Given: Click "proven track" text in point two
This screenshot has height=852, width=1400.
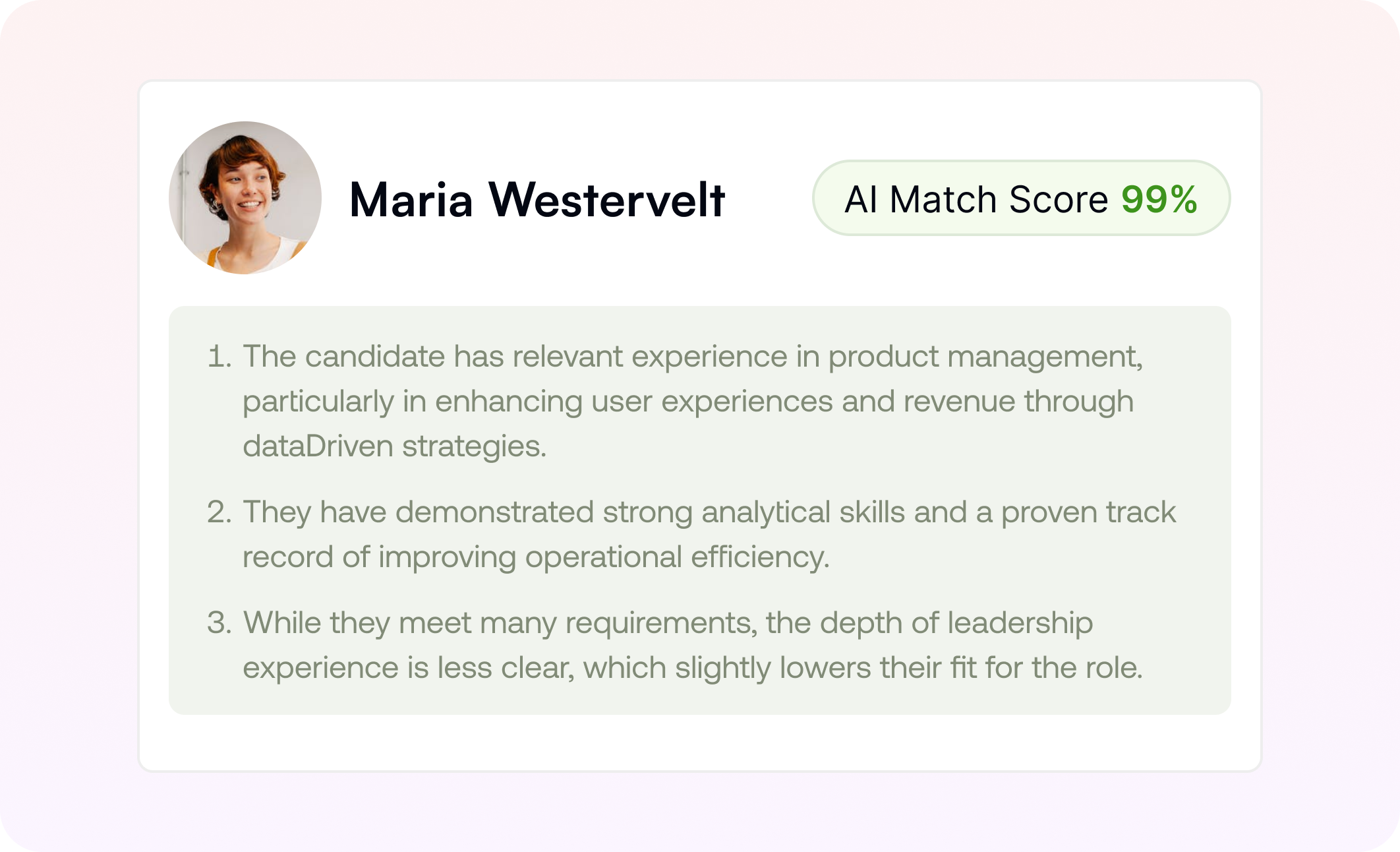Looking at the screenshot, I should click(1088, 512).
